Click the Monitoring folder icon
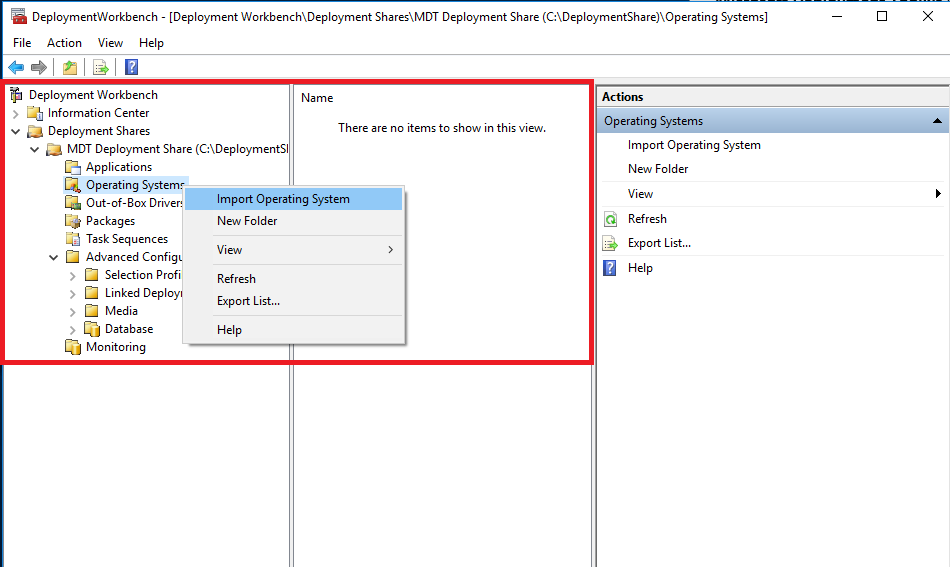The height and width of the screenshot is (567, 950). pyautogui.click(x=73, y=347)
